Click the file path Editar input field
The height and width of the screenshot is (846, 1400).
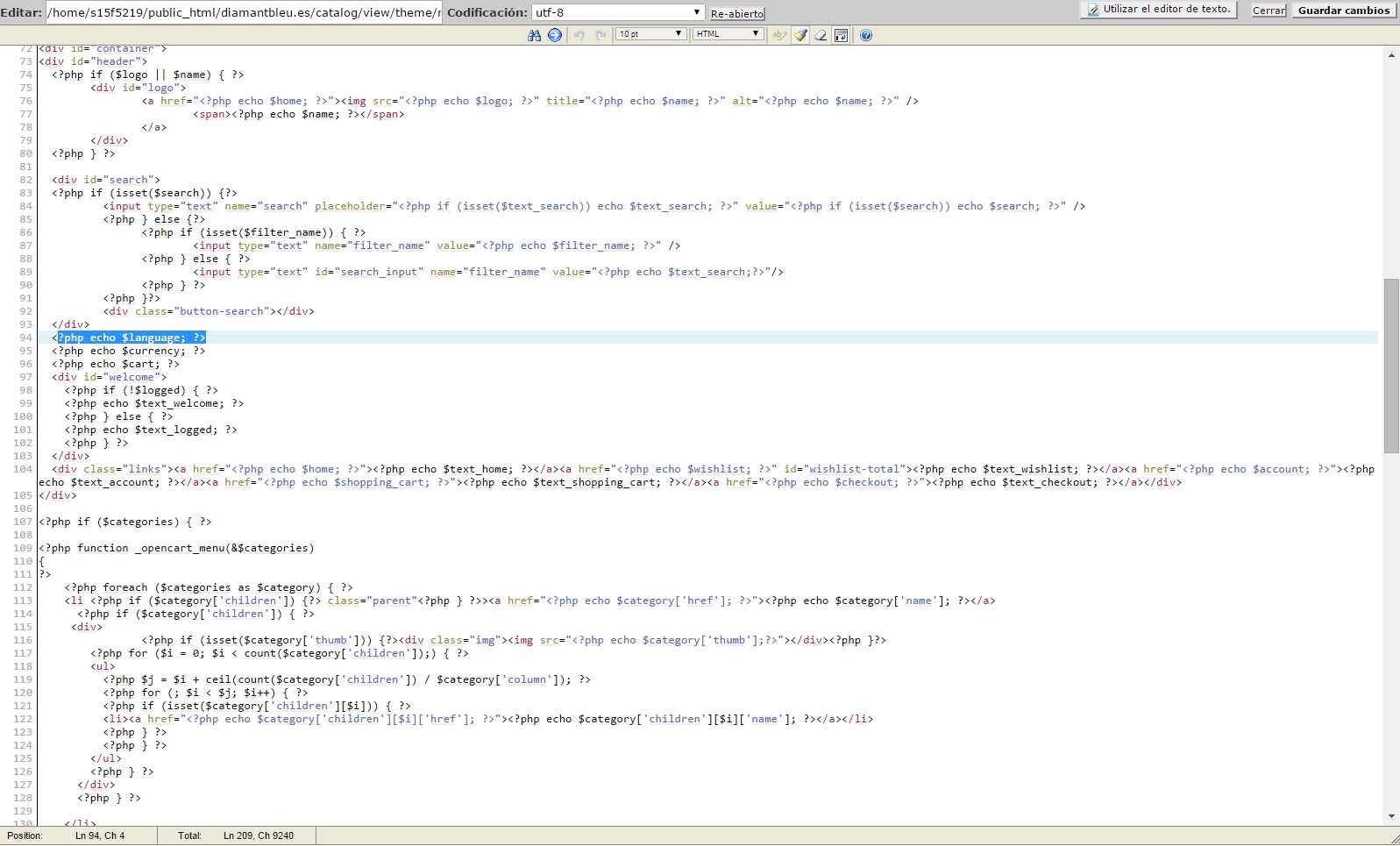pos(244,12)
